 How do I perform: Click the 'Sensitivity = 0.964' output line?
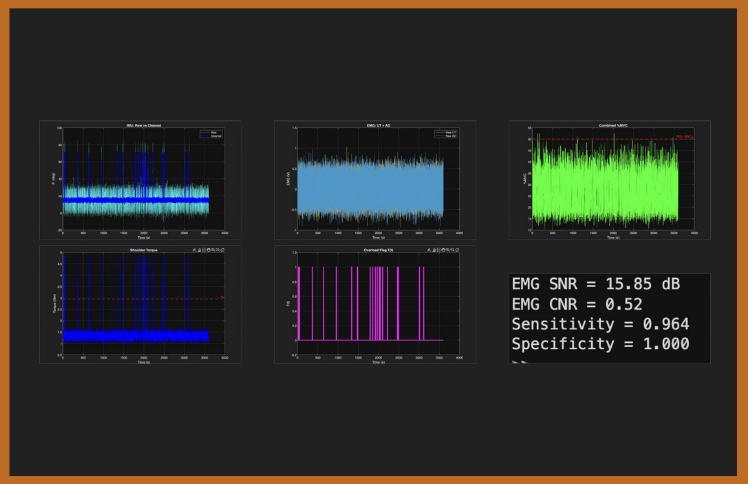pos(599,324)
